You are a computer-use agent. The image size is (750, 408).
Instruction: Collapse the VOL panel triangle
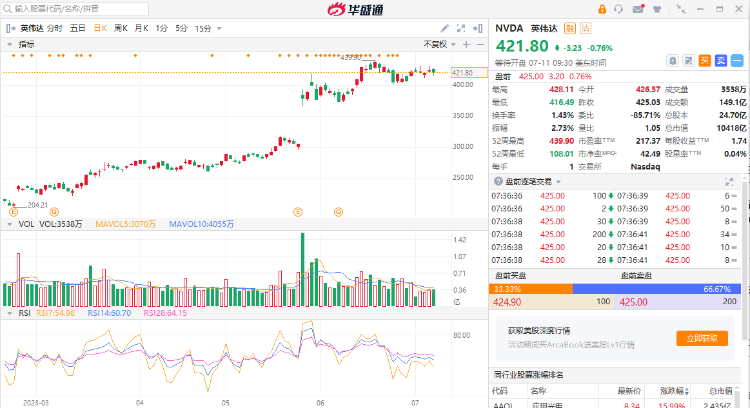[x=10, y=224]
